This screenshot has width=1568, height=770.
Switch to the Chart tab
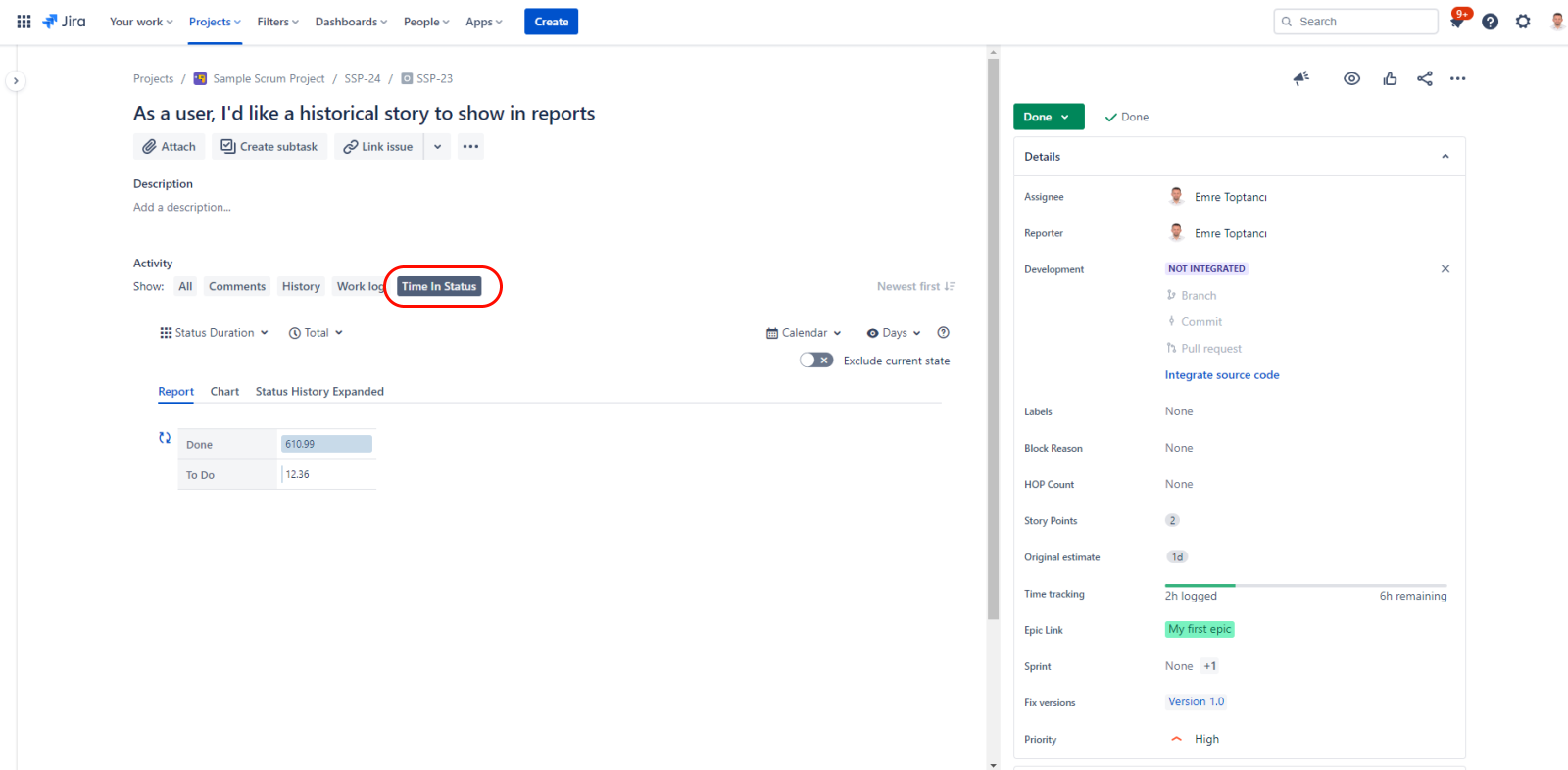(x=224, y=392)
